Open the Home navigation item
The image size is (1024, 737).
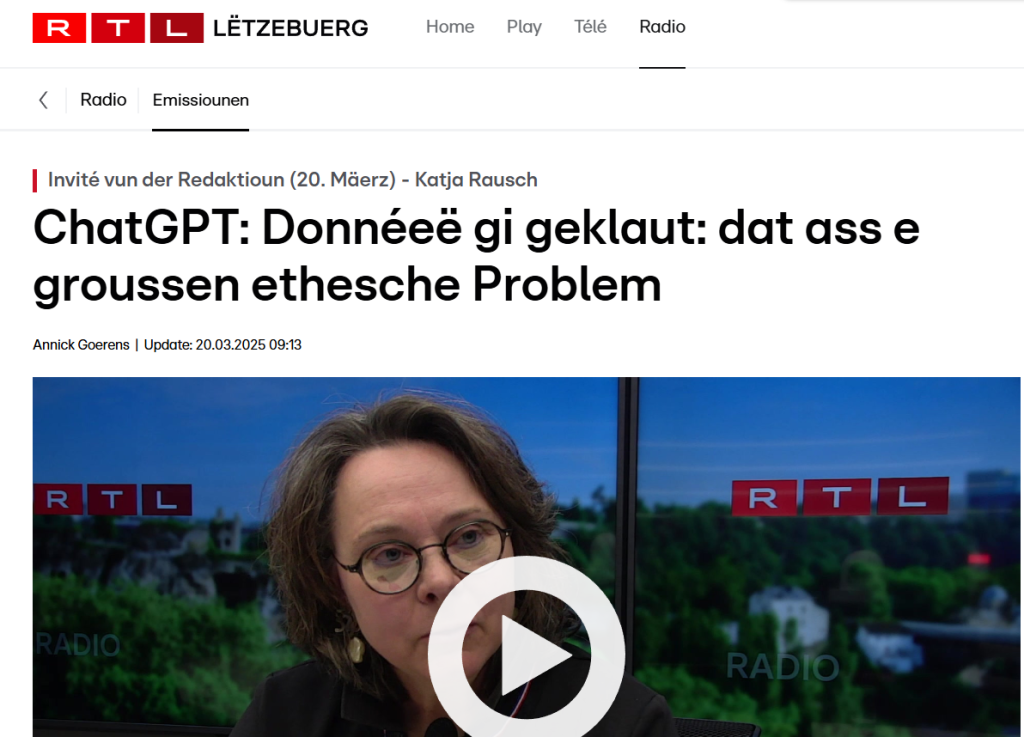[x=450, y=27]
